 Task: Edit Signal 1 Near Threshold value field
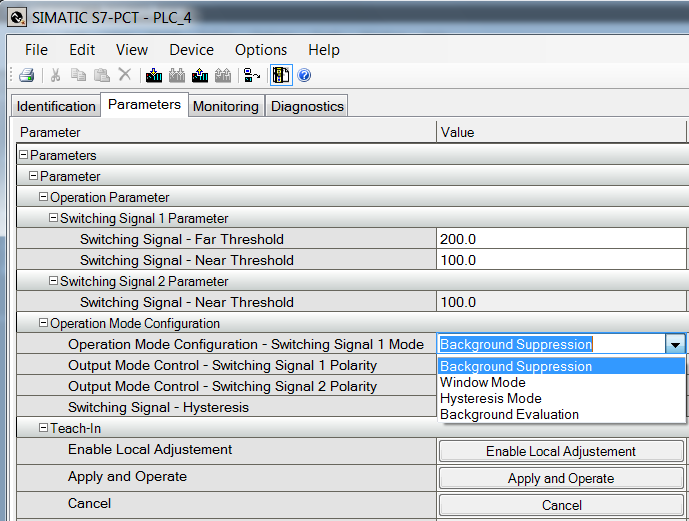pyautogui.click(x=561, y=260)
